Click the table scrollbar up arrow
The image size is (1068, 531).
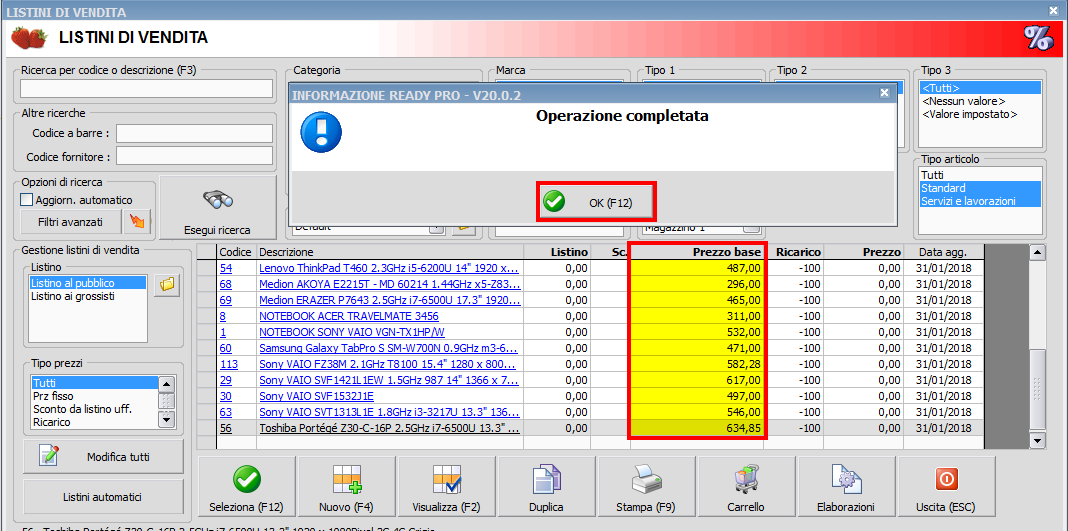[x=1037, y=253]
